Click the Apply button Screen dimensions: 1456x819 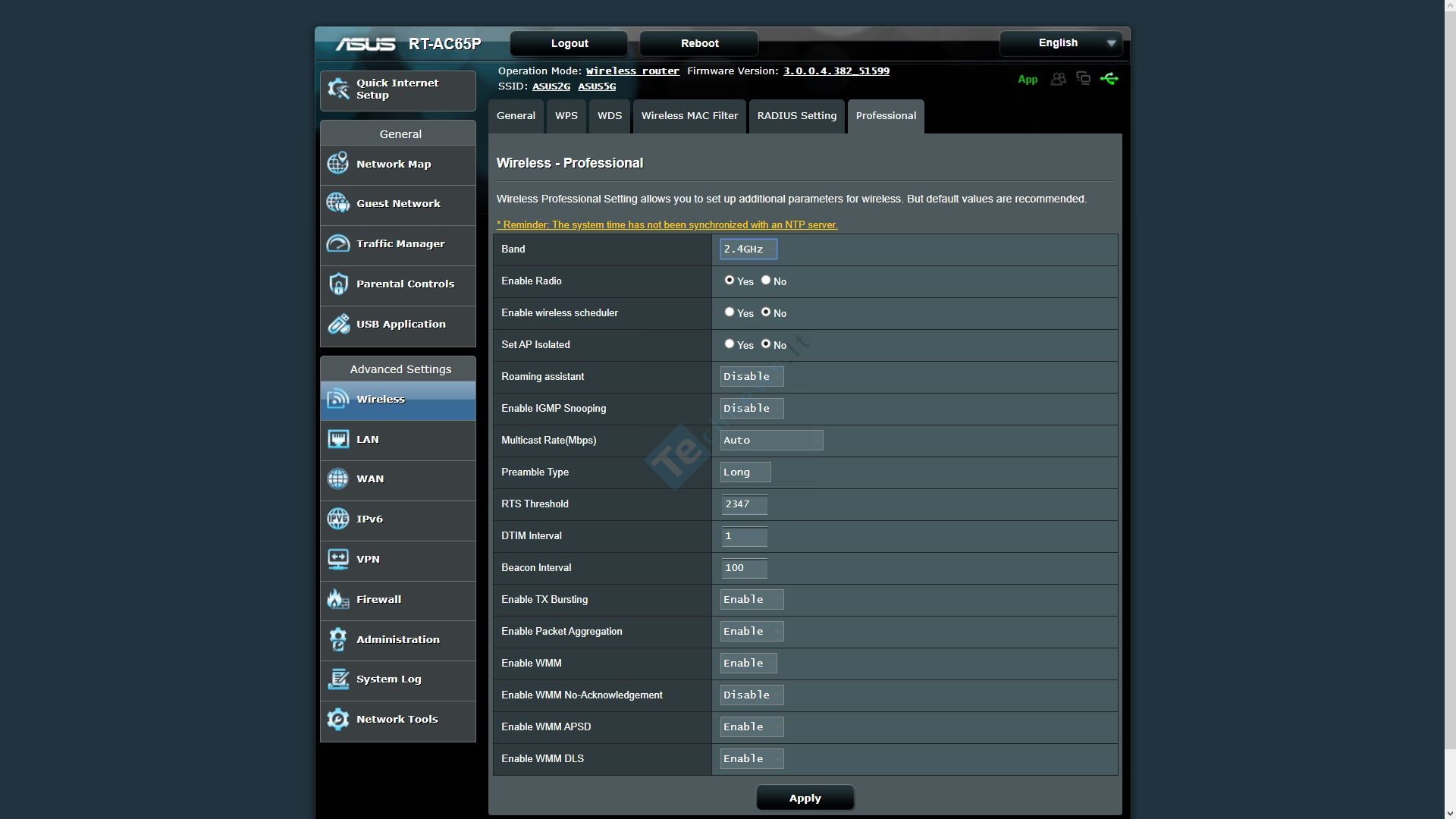pos(805,798)
